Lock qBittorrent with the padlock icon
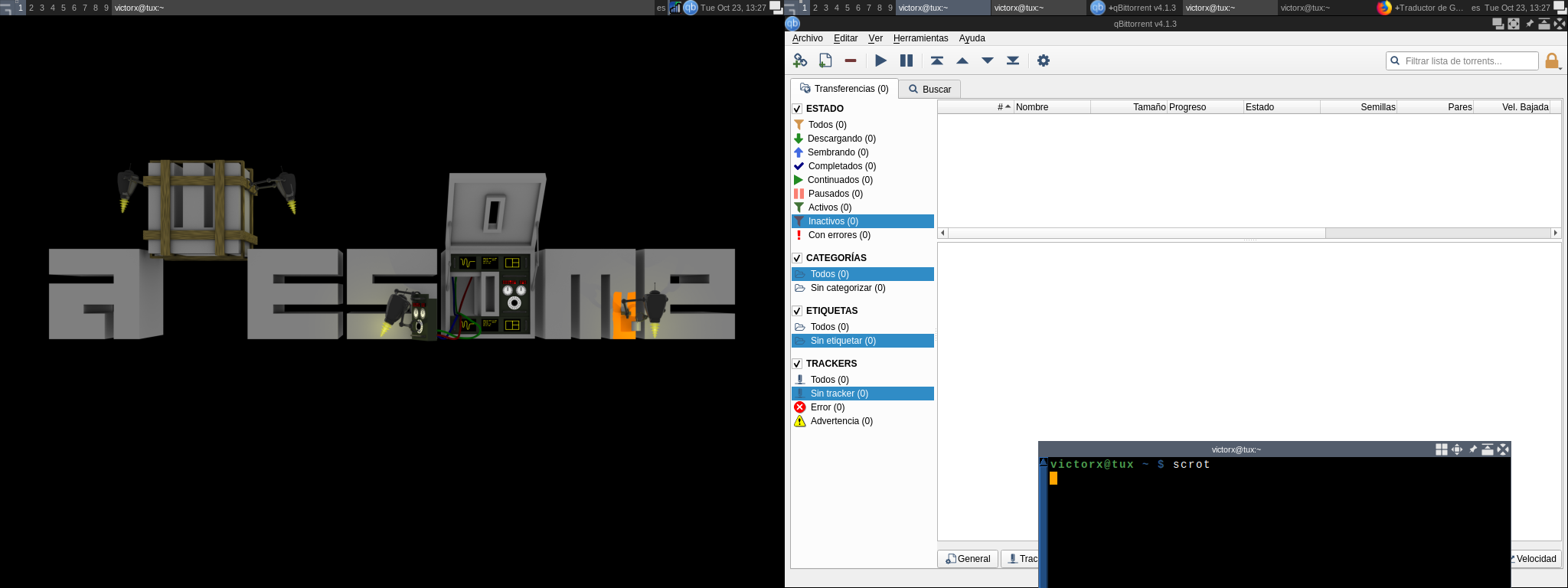This screenshot has height=588, width=1568. click(x=1552, y=61)
